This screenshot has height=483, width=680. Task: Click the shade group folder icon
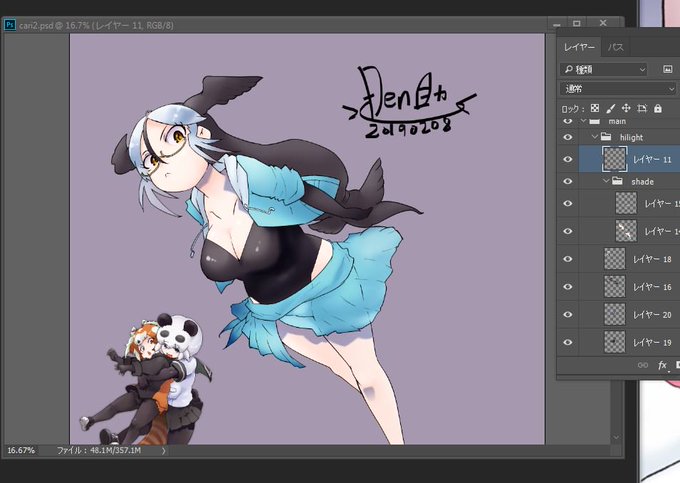click(617, 181)
